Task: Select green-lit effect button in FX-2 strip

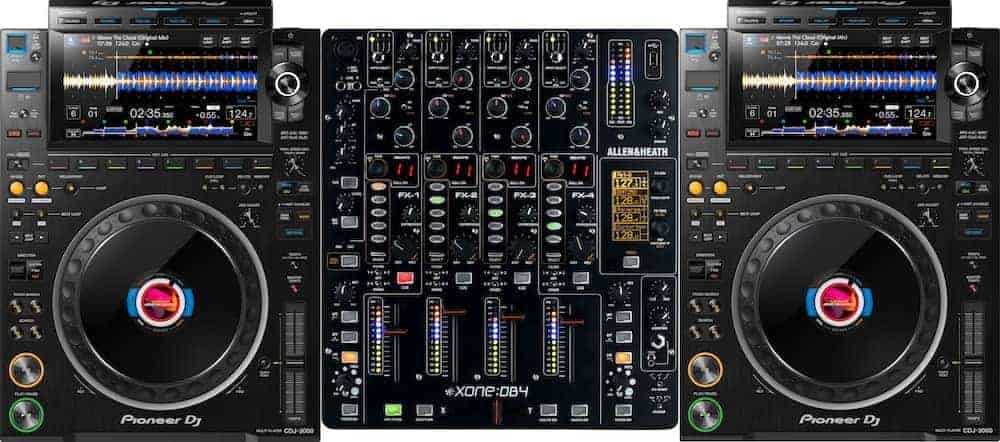Action: point(436,200)
